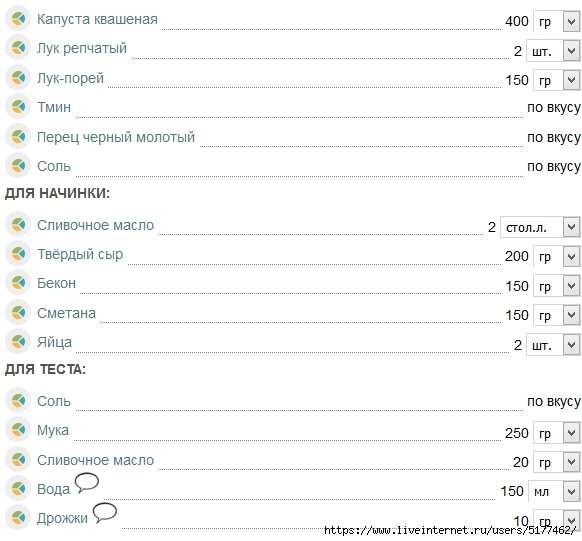The image size is (582, 541).
Task: Click the pie-chart icon beside Тмин
Action: [18, 106]
